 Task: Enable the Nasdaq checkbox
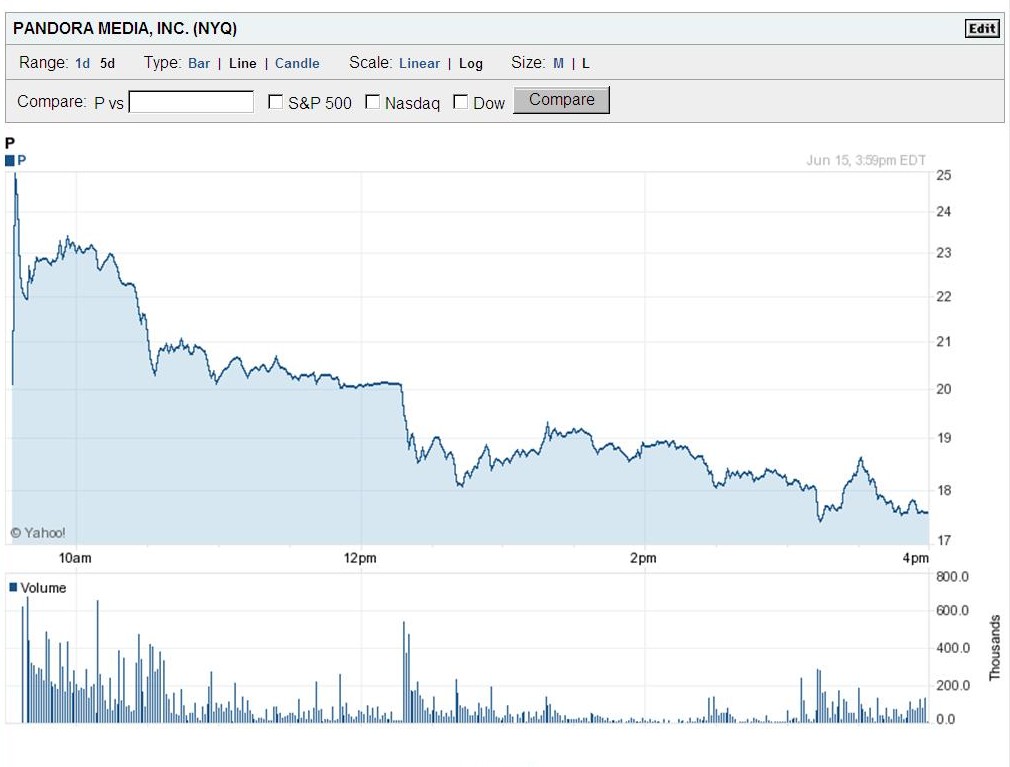pos(372,102)
